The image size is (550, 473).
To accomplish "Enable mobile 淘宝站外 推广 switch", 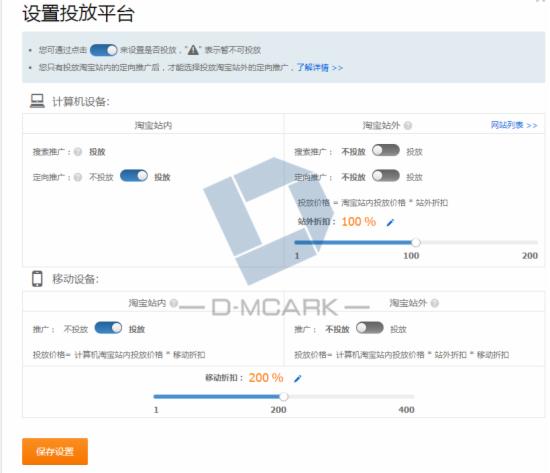I will (370, 328).
